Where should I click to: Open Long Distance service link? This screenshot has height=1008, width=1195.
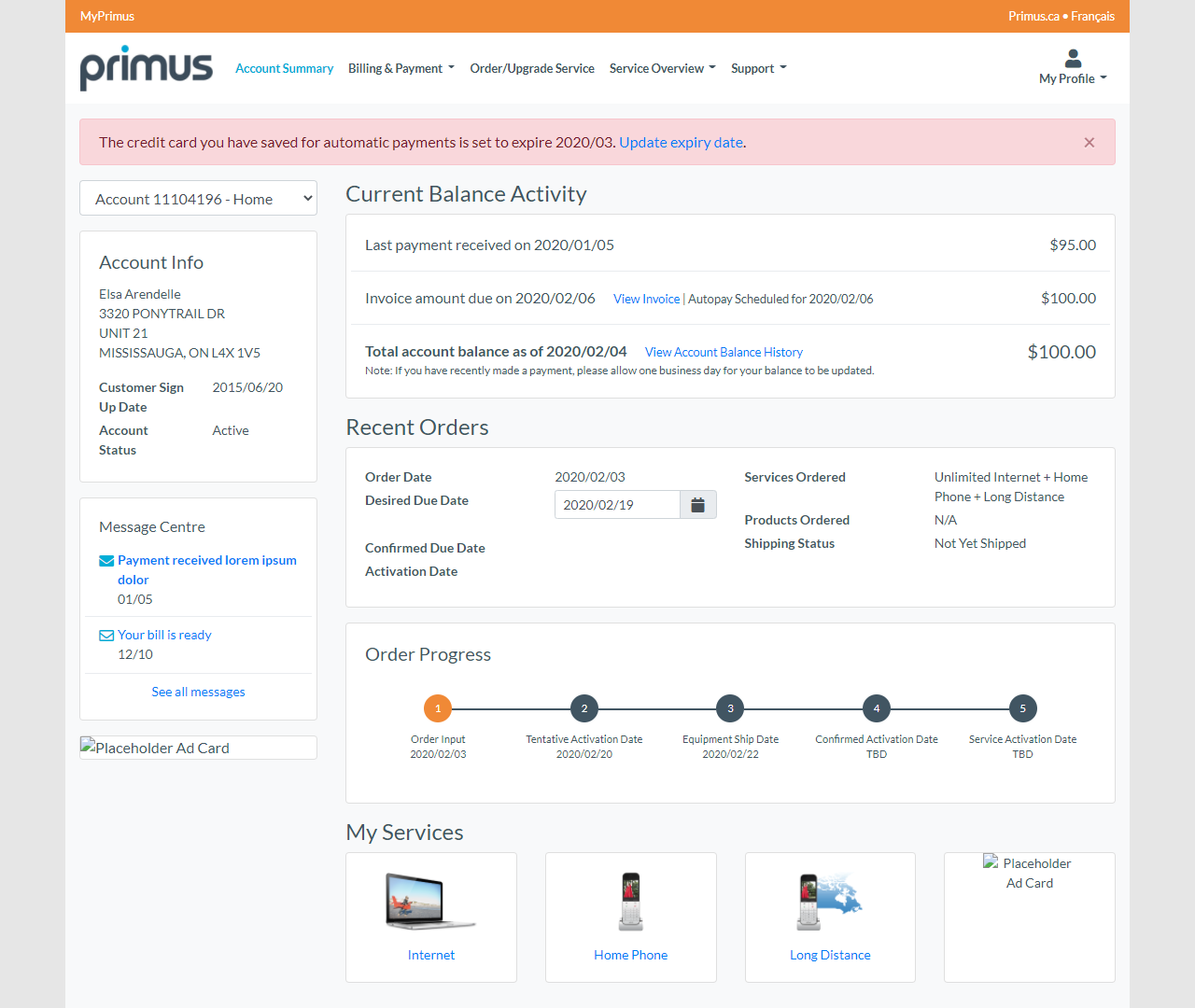pos(830,955)
